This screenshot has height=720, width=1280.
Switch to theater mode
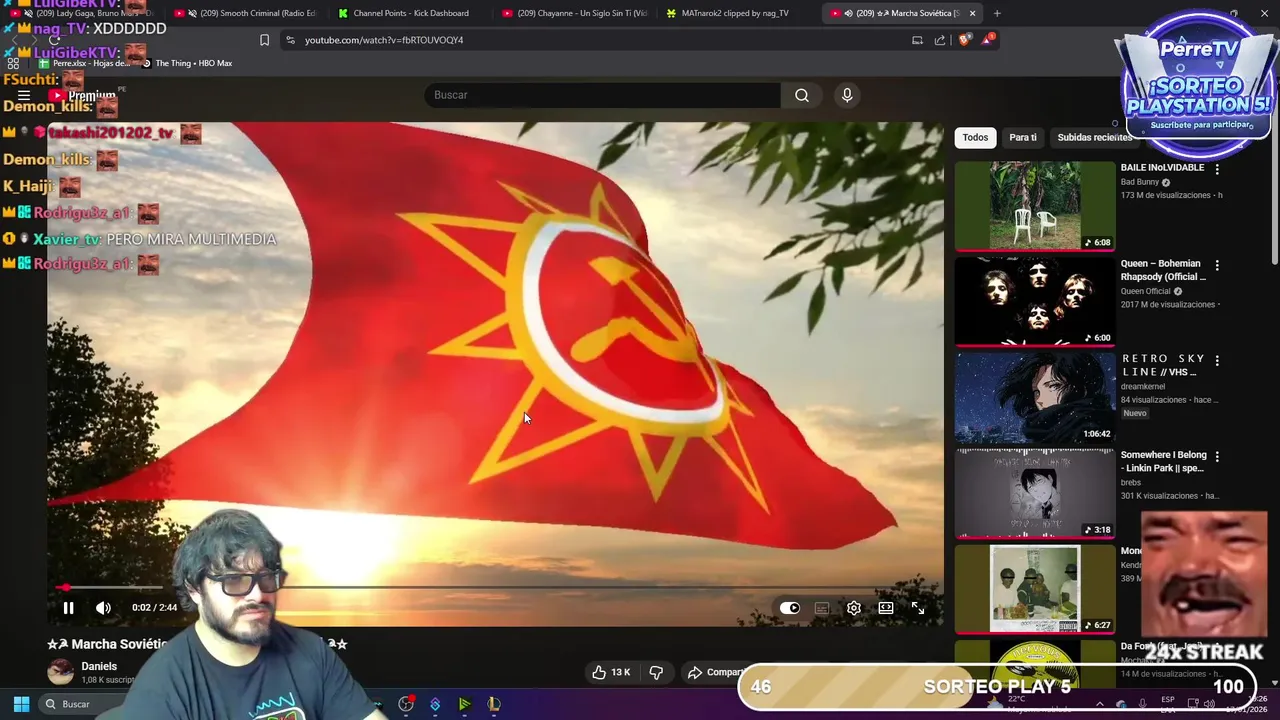pyautogui.click(x=886, y=607)
